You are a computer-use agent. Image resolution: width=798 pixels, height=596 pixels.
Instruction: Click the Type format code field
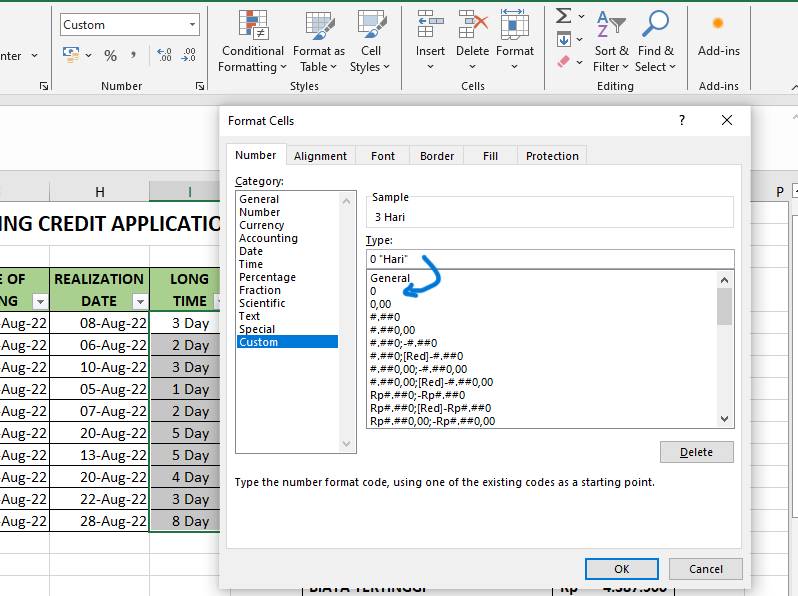pos(550,259)
